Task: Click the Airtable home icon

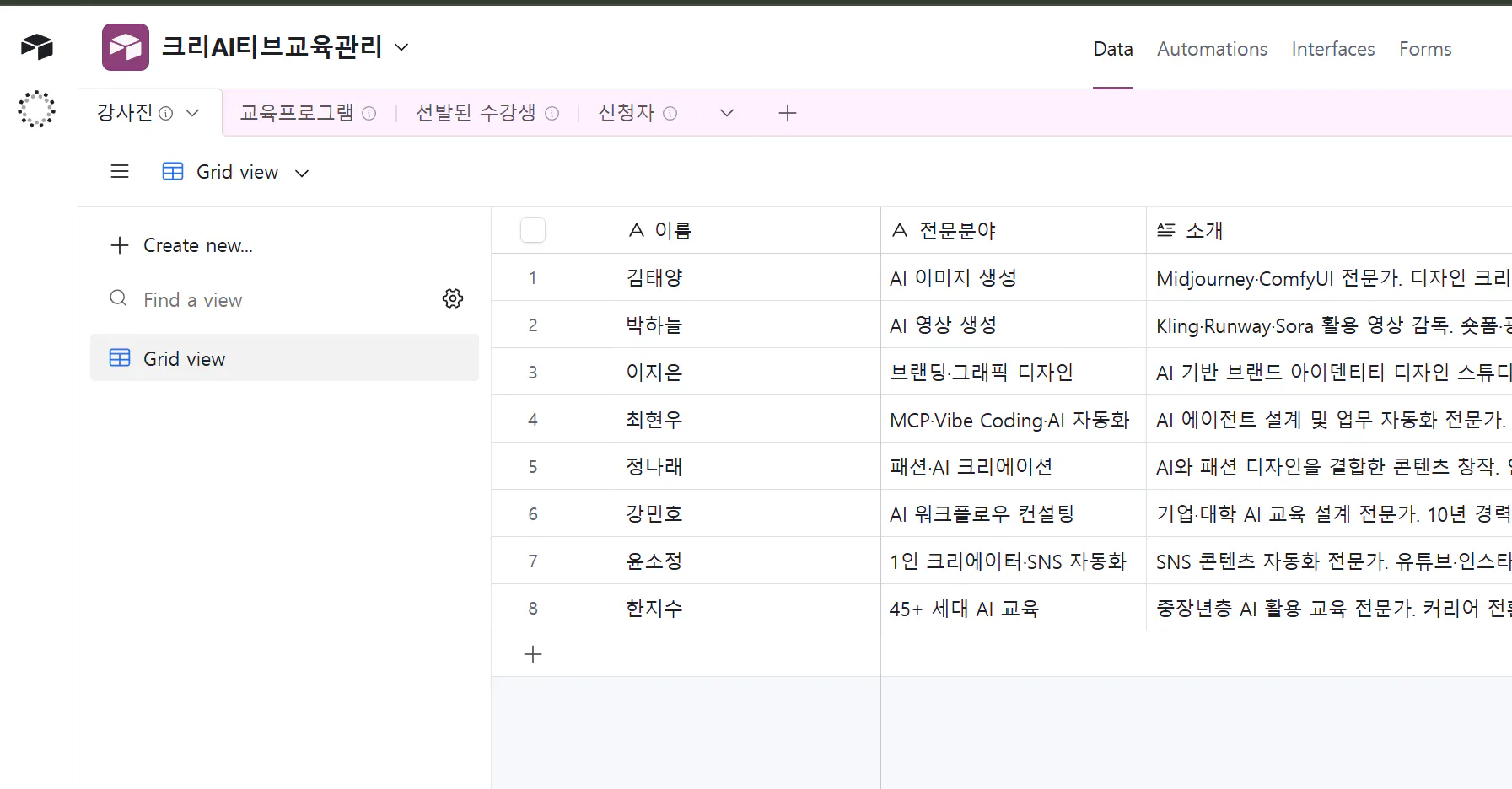Action: point(36,46)
